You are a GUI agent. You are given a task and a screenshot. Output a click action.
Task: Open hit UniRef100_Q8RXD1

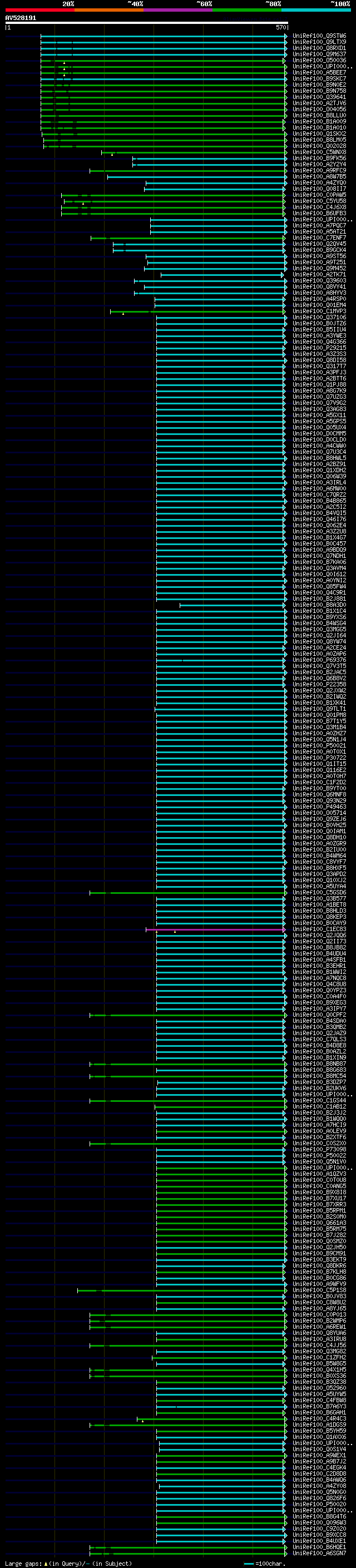(319, 48)
